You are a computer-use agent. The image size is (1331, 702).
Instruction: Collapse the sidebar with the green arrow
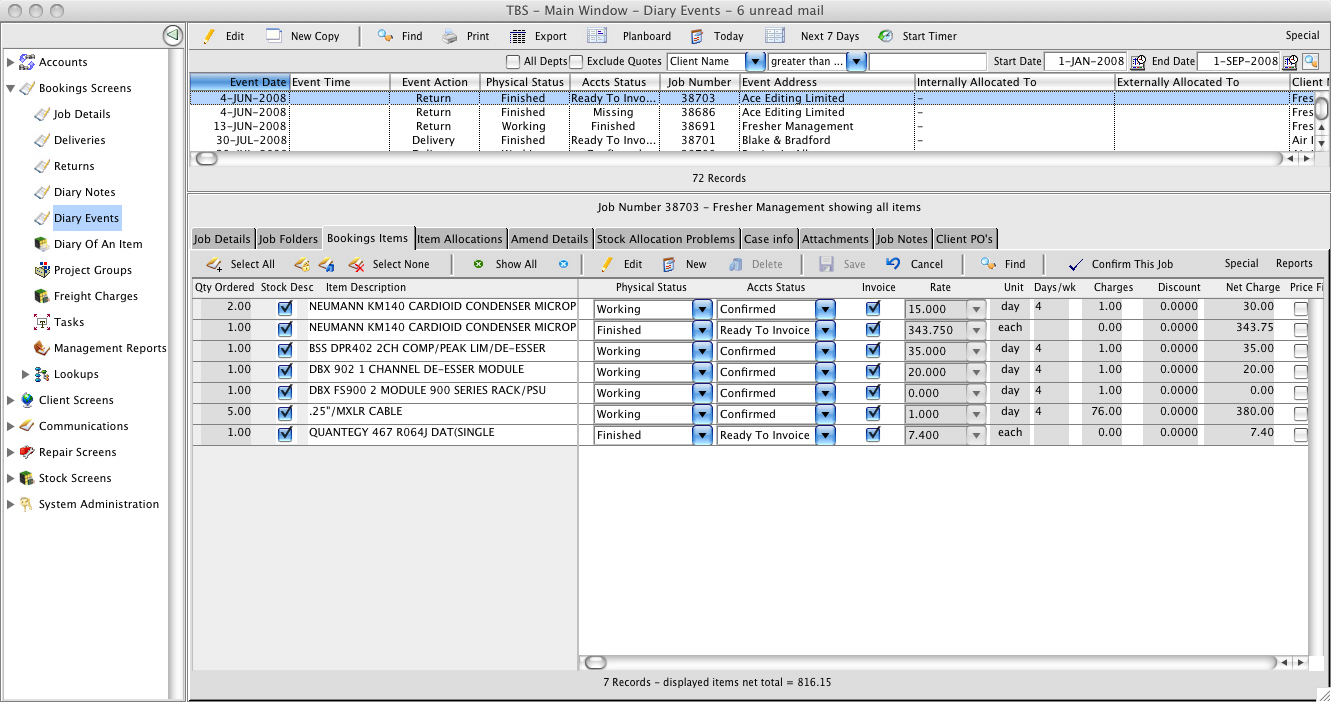pyautogui.click(x=173, y=35)
